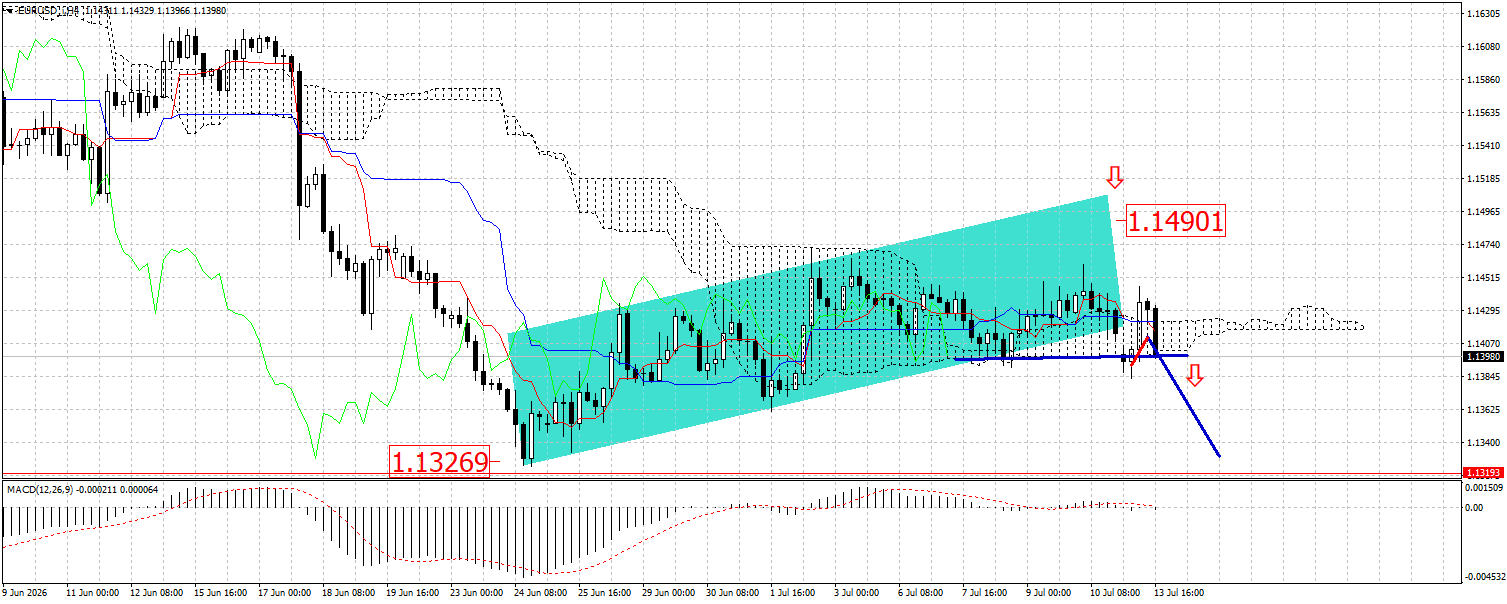The image size is (1507, 604).
Task: Click the 1.15185 value on price axis
Action: coord(1481,179)
